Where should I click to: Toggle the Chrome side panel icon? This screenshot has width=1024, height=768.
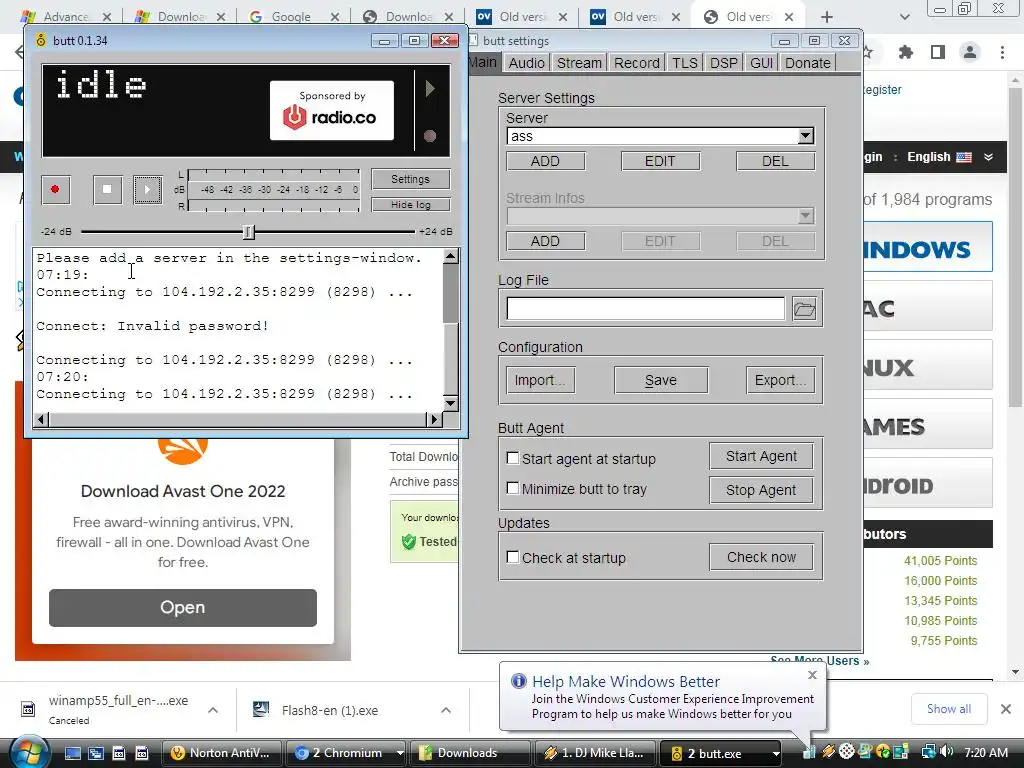point(938,52)
